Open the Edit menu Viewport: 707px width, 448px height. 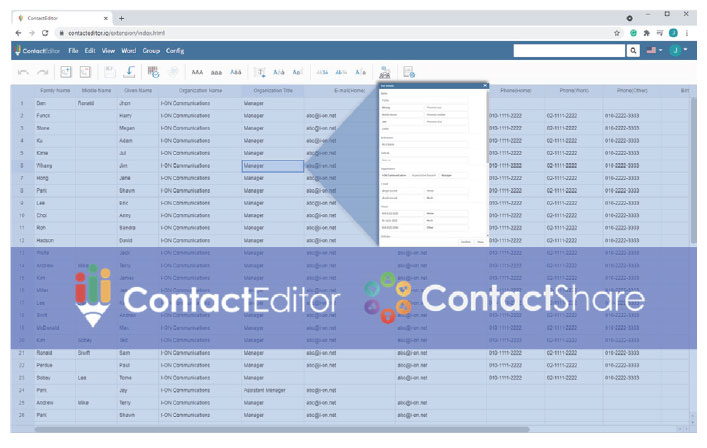coord(90,51)
